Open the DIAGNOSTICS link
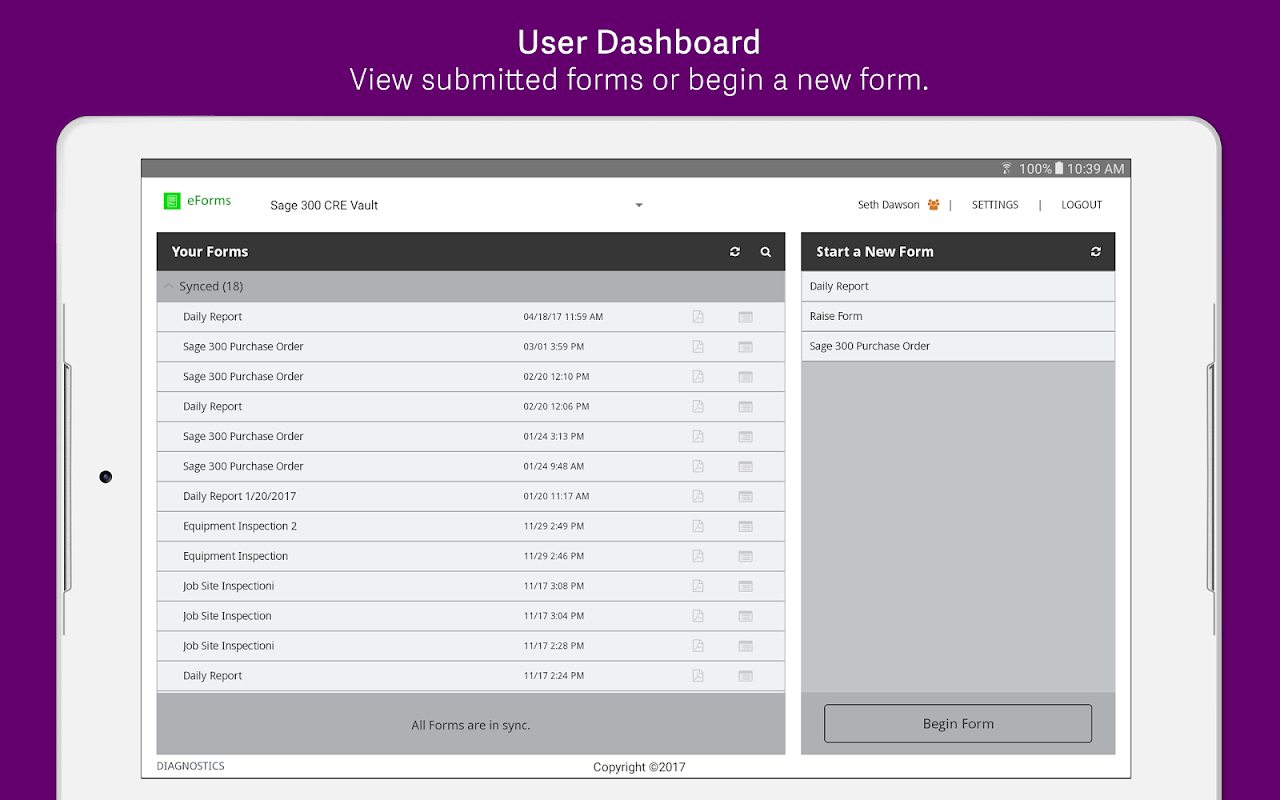 (190, 766)
